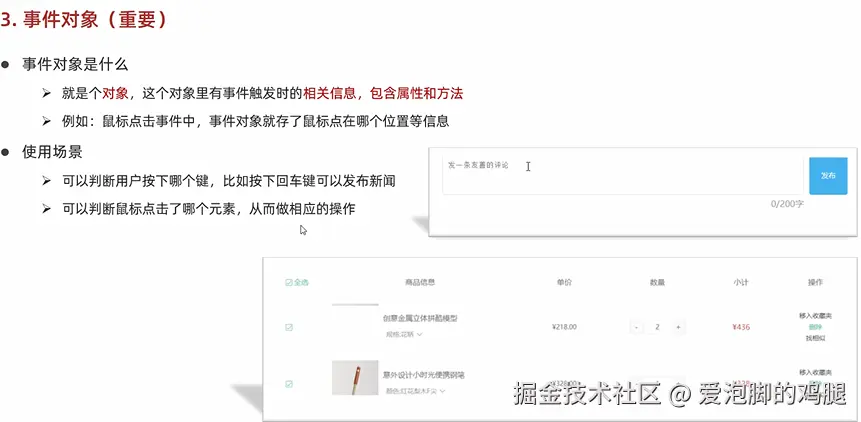This screenshot has width=861, height=422.
Task: Click 移入收藏夹 for the 创意金属立体拼酷模型 row
Action: point(815,316)
